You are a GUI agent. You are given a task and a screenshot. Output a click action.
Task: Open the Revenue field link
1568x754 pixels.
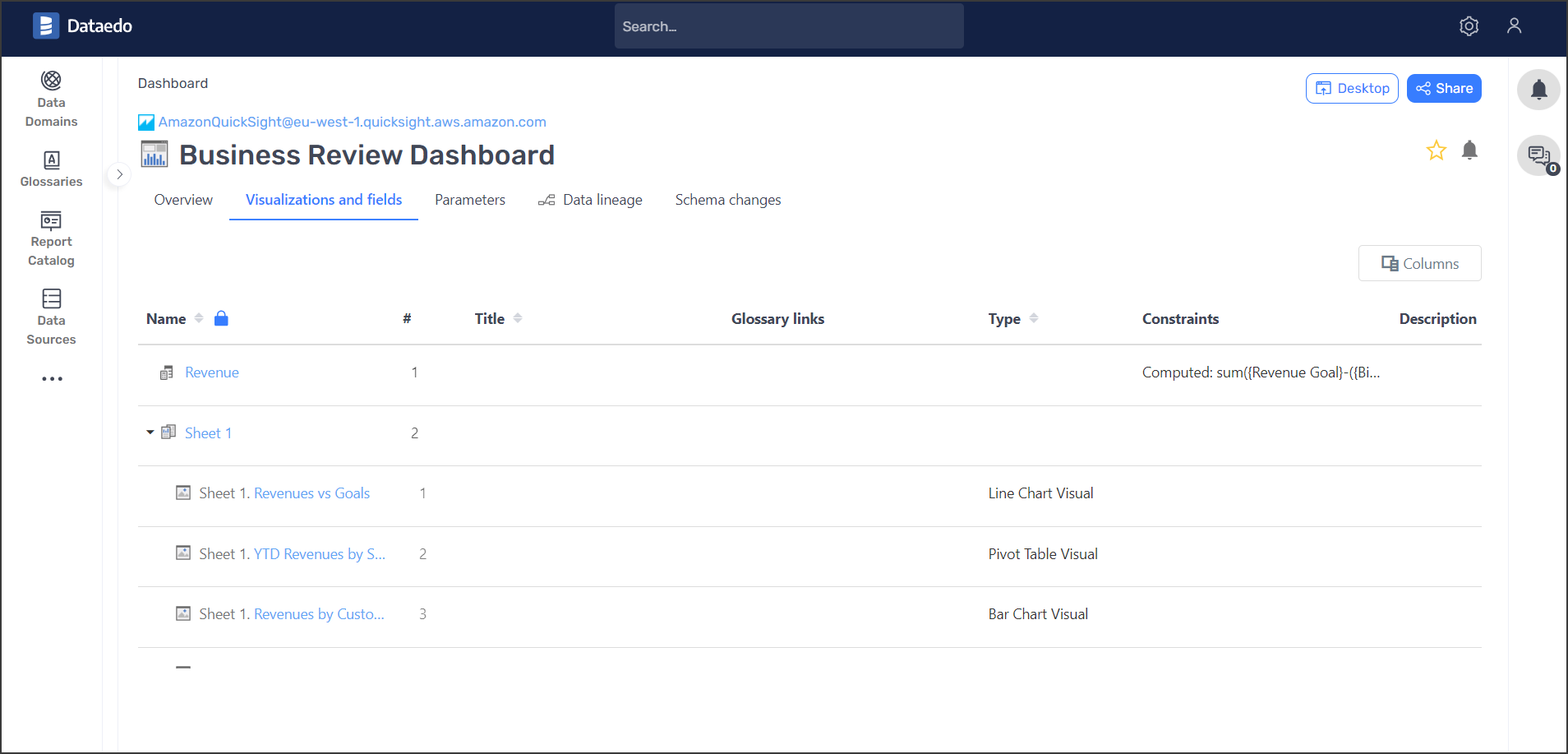(212, 372)
